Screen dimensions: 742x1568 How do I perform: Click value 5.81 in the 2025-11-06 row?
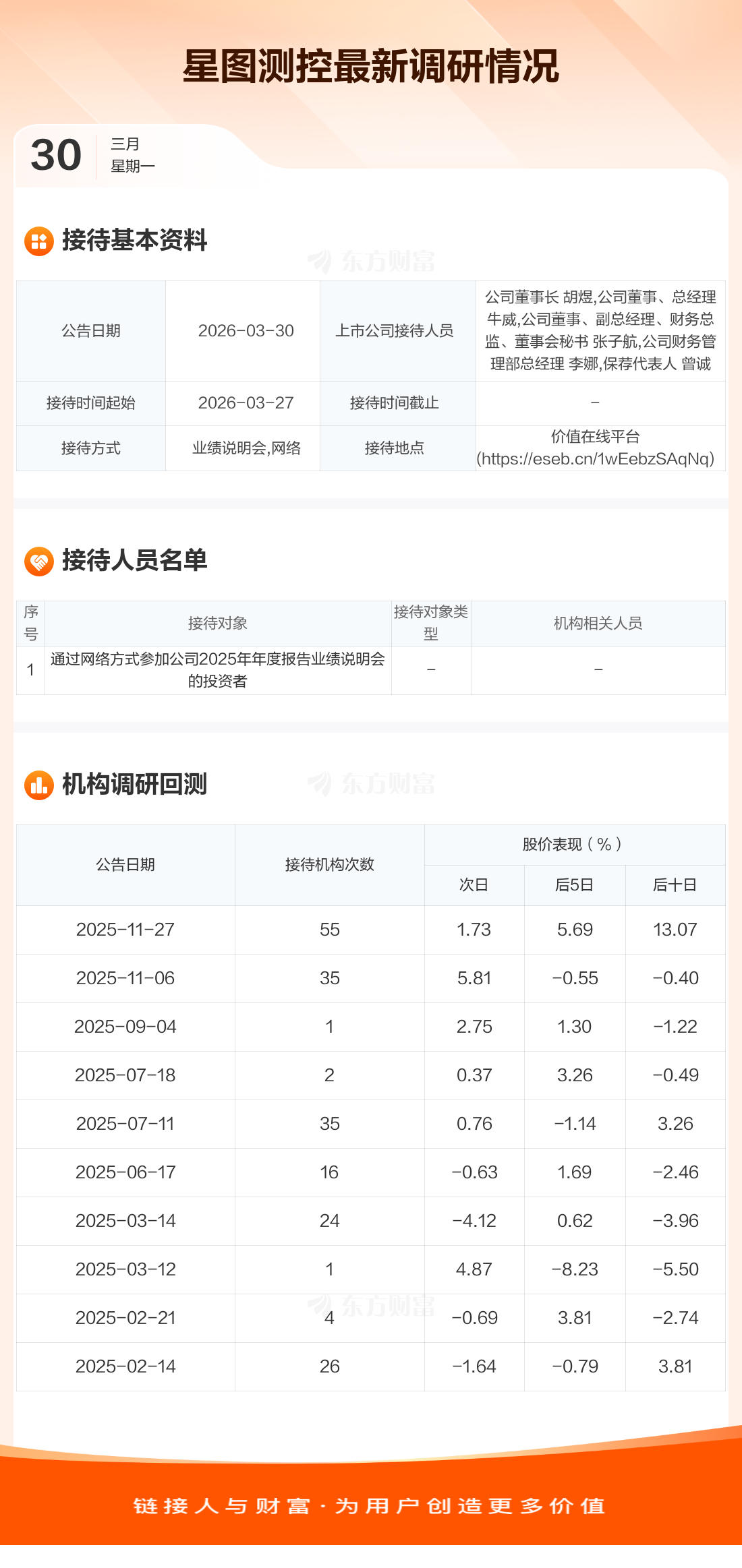click(474, 978)
